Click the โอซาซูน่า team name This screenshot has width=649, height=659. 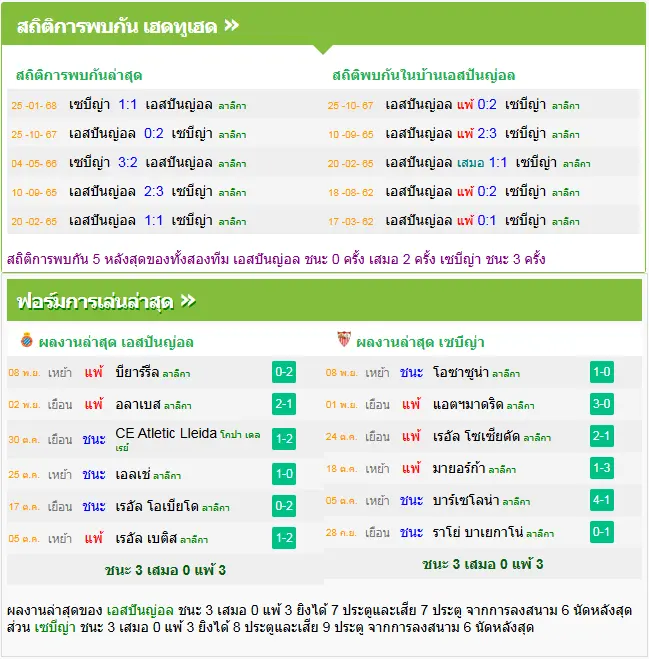461,372
